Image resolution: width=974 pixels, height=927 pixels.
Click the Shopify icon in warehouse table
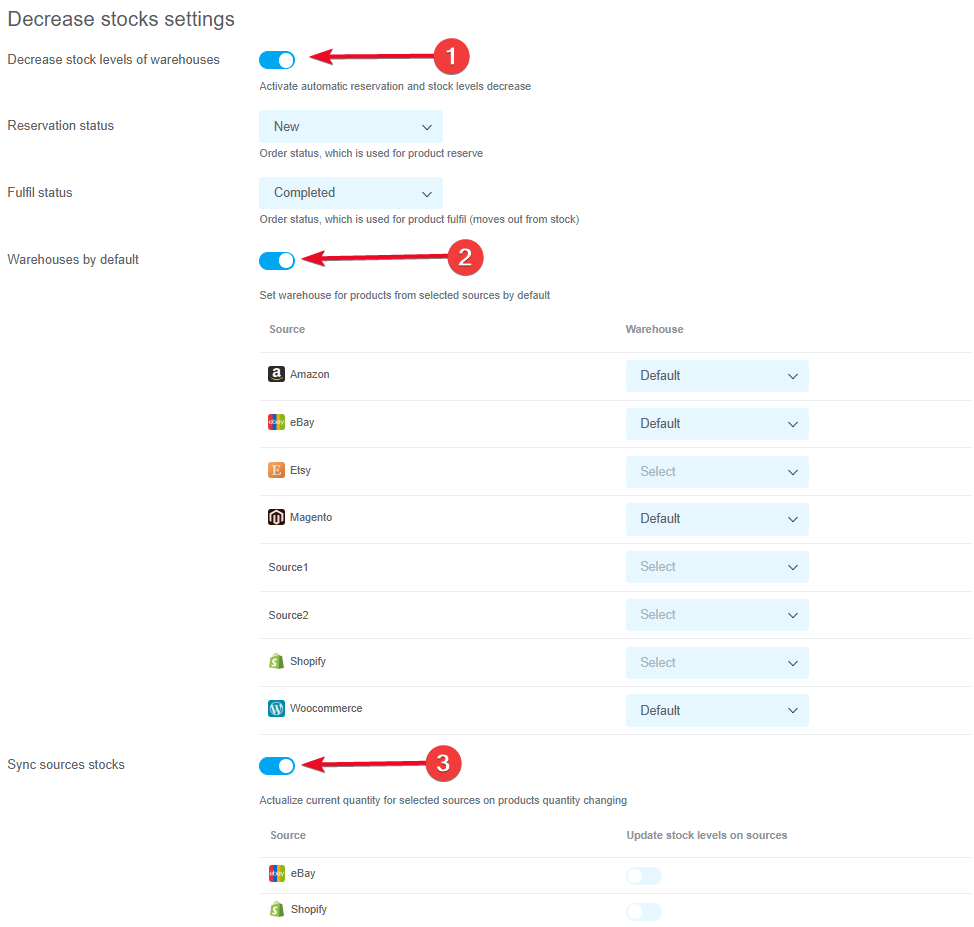tap(276, 661)
